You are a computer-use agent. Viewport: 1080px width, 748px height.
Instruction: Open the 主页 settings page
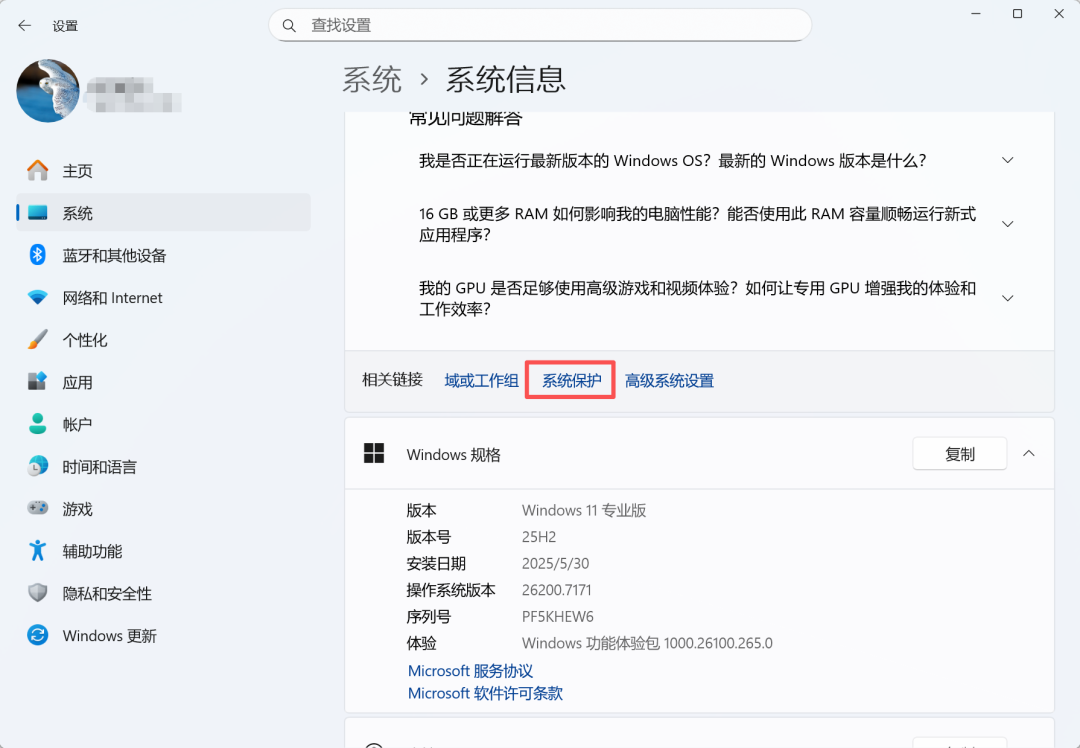tap(164, 171)
